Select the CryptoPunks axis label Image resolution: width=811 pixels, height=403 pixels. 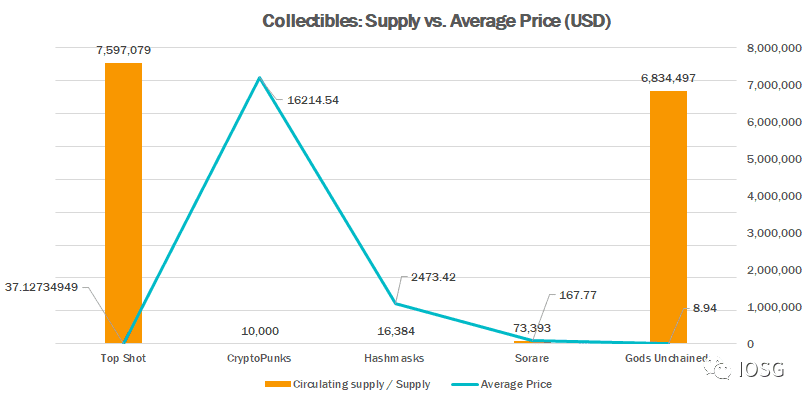tap(260, 358)
